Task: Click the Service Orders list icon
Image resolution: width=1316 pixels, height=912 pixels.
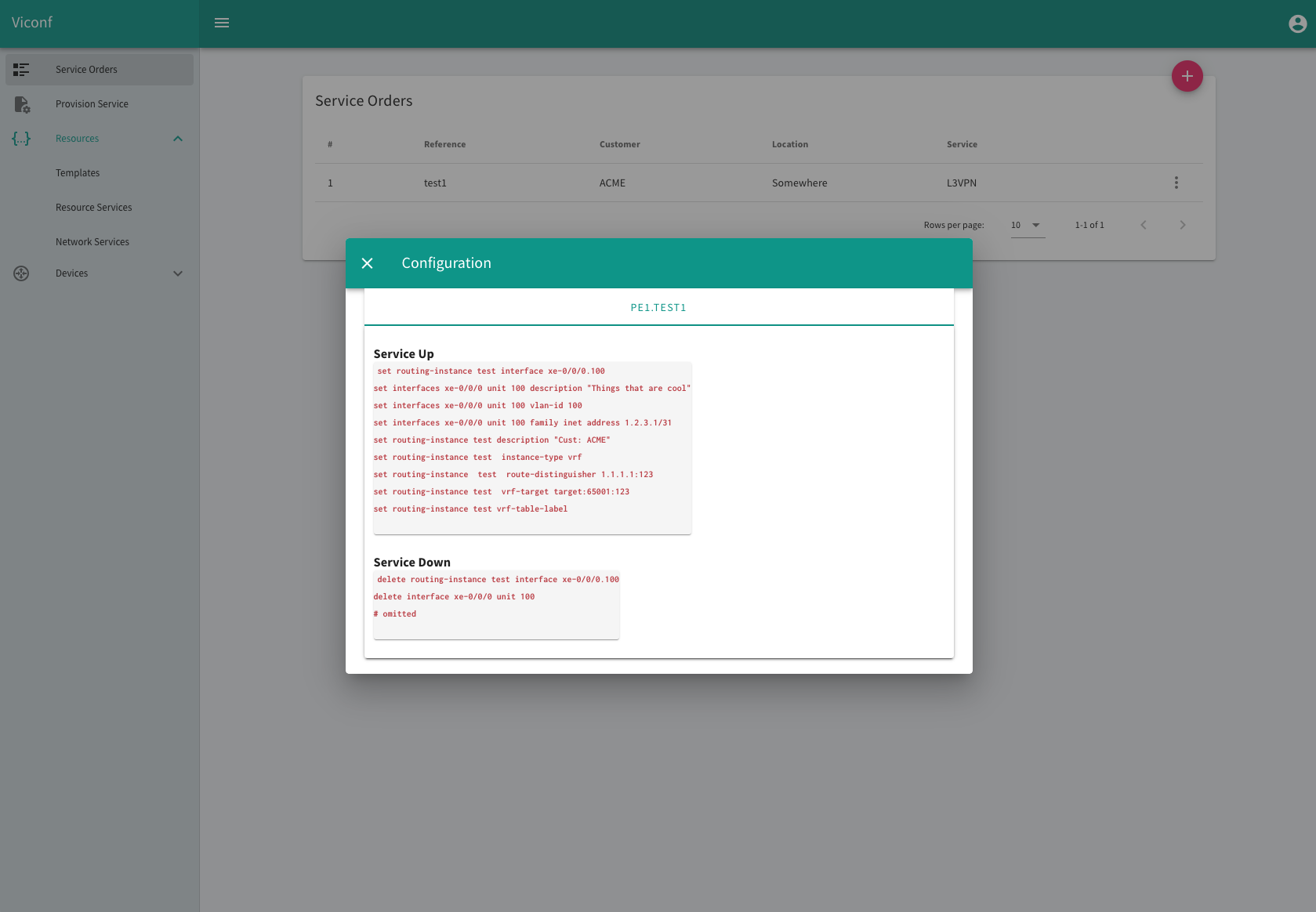Action: point(21,70)
